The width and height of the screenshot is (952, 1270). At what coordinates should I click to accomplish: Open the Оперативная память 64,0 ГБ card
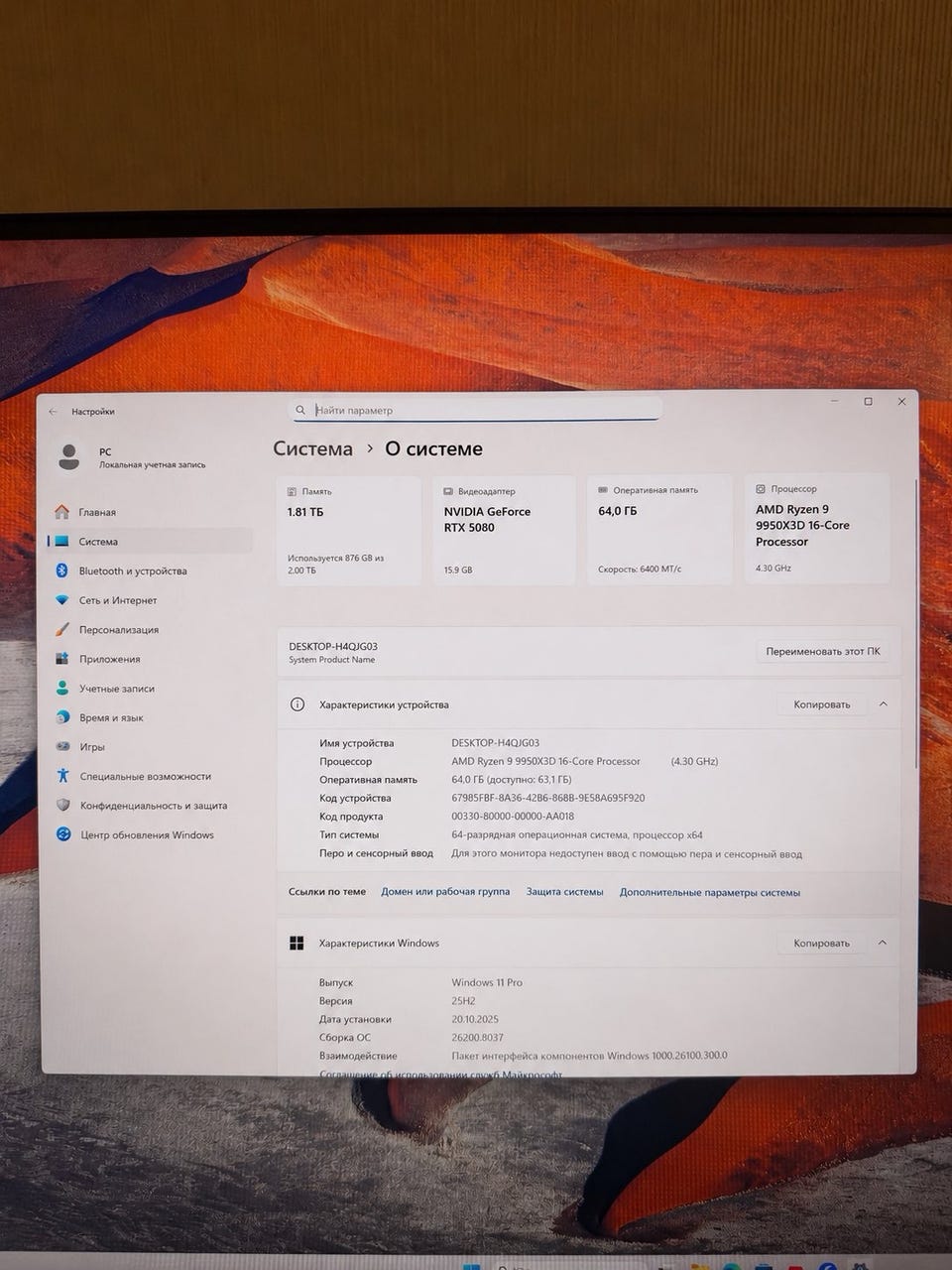coord(659,530)
